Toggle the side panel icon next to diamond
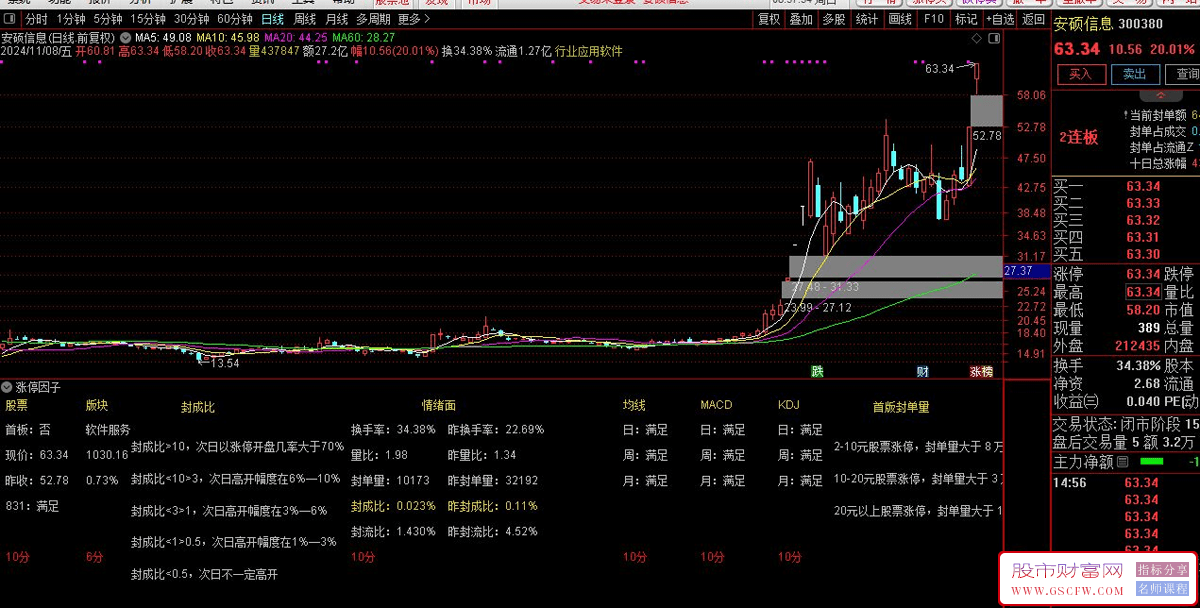This screenshot has width=1200, height=608. (994, 37)
